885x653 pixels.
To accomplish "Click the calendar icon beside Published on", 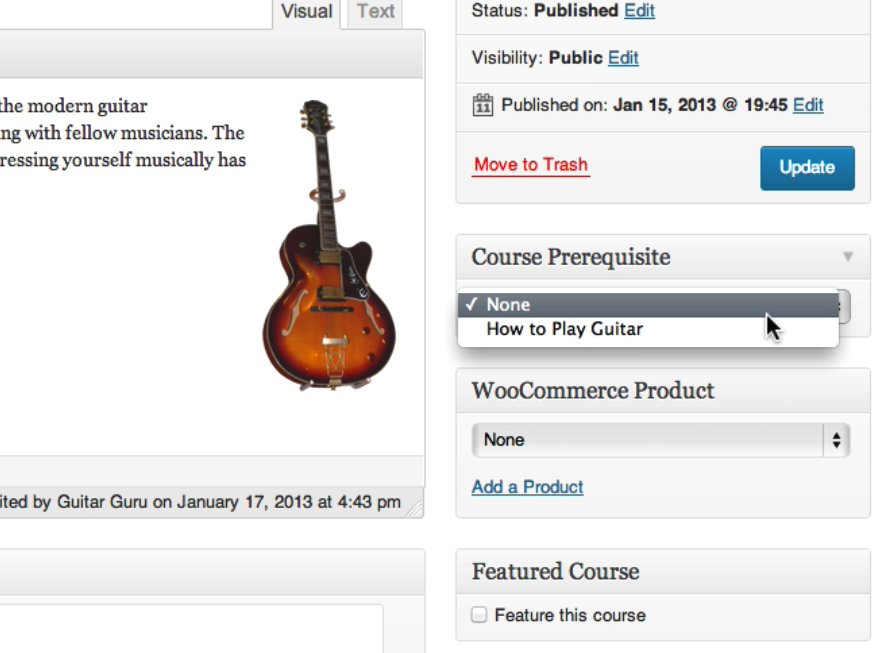I will point(483,105).
